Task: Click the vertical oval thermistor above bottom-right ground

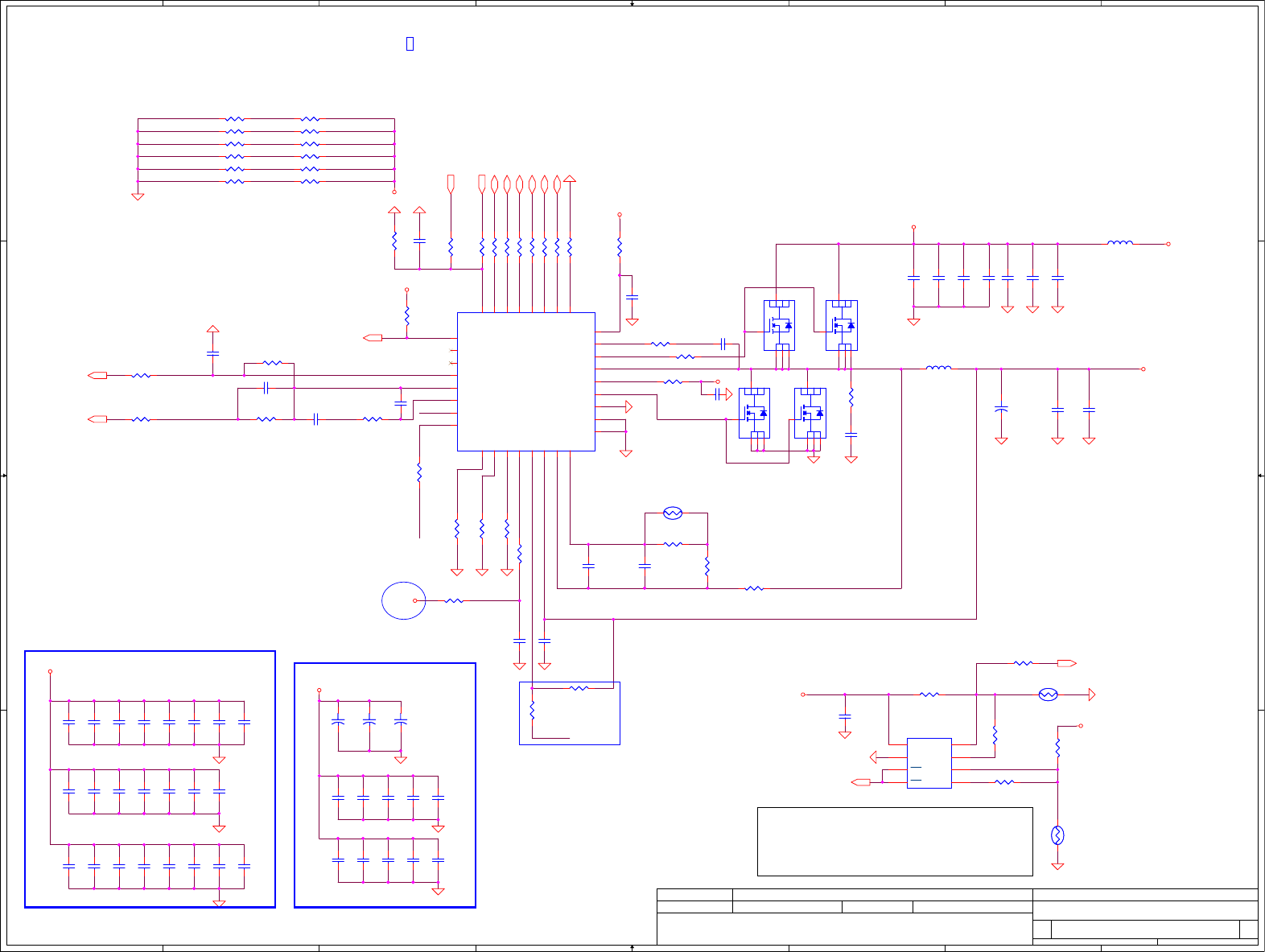Action: pyautogui.click(x=1057, y=835)
